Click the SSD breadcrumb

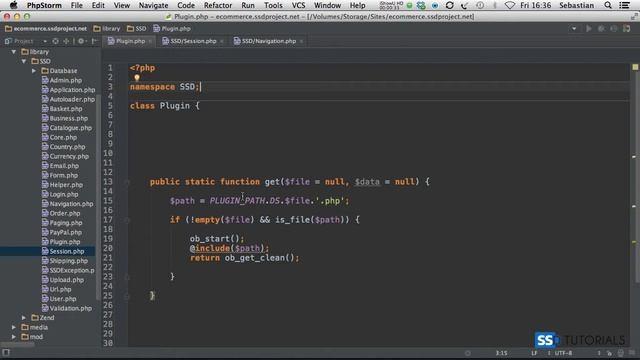tap(137, 29)
